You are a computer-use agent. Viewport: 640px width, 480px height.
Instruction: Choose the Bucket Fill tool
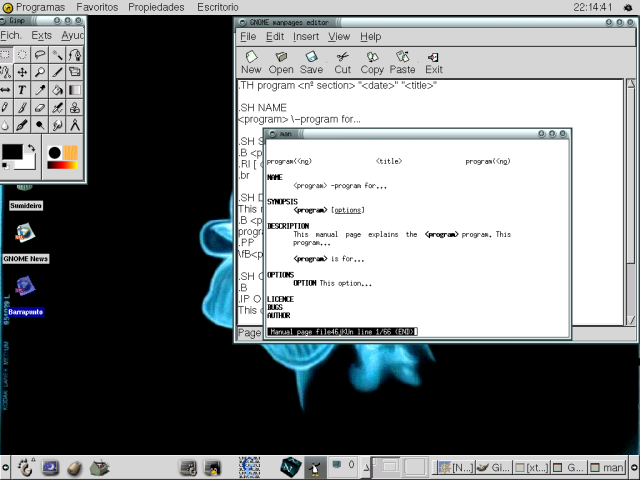coord(58,90)
